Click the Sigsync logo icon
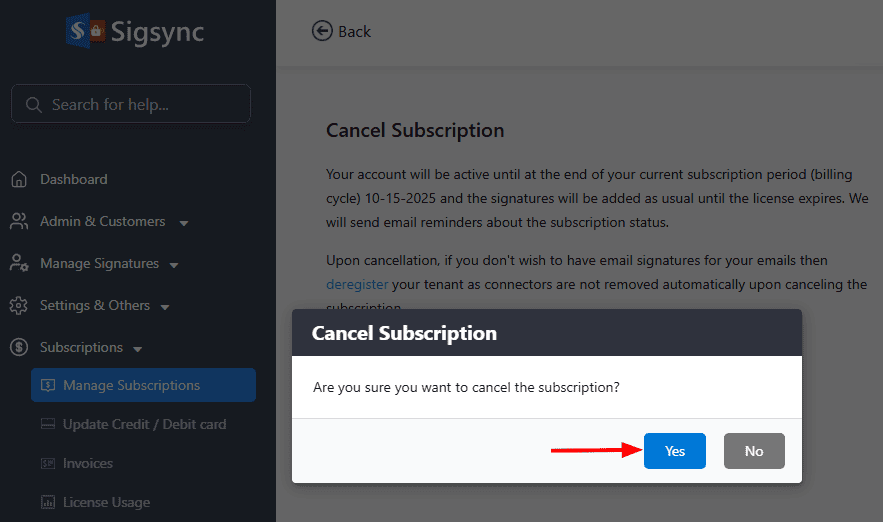This screenshot has width=883, height=522. (x=84, y=30)
